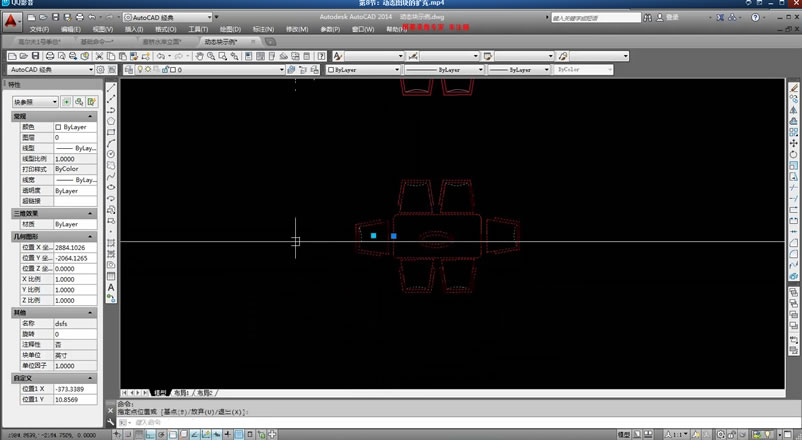This screenshot has width=802, height=440.
Task: Click the Open file icon in the standard toolbar
Action: pyautogui.click(x=24, y=56)
